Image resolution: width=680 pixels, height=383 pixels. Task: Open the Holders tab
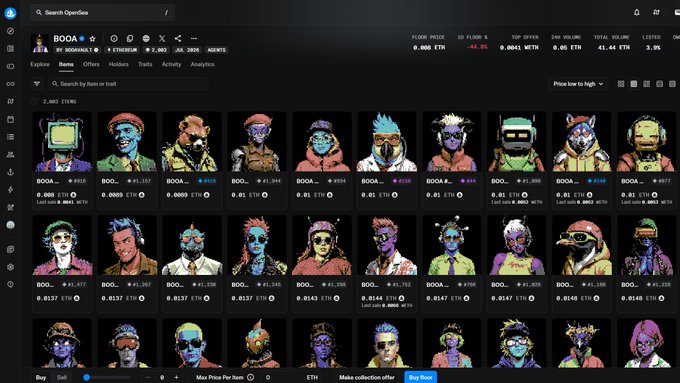(x=118, y=64)
